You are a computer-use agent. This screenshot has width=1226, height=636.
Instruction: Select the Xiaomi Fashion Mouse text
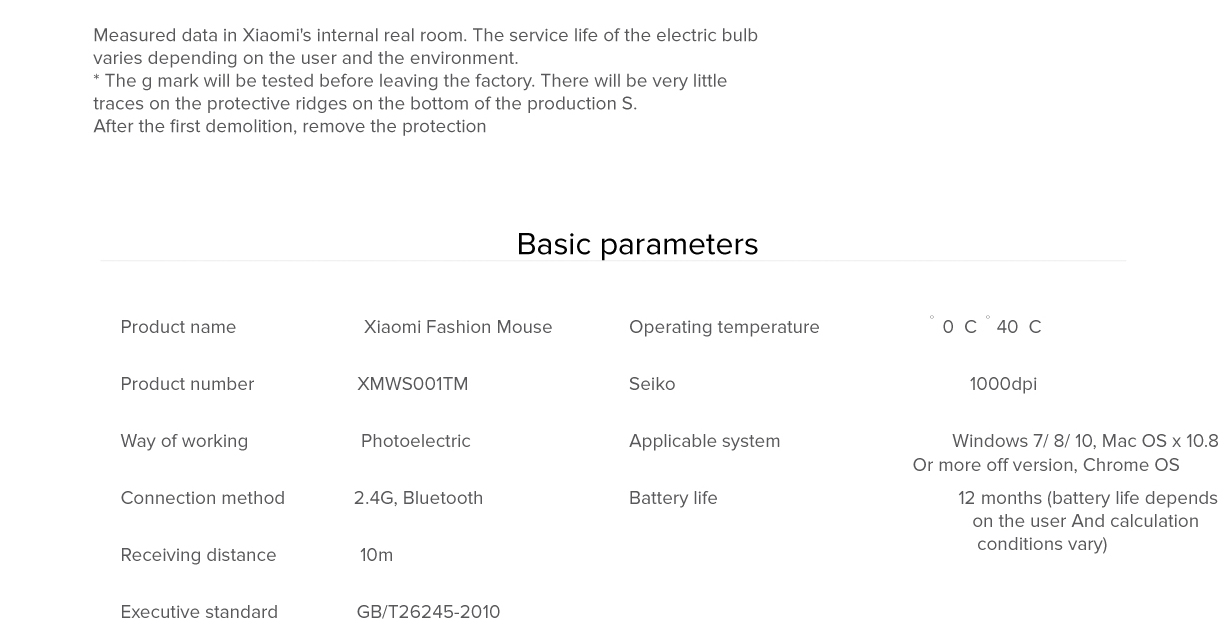point(457,327)
